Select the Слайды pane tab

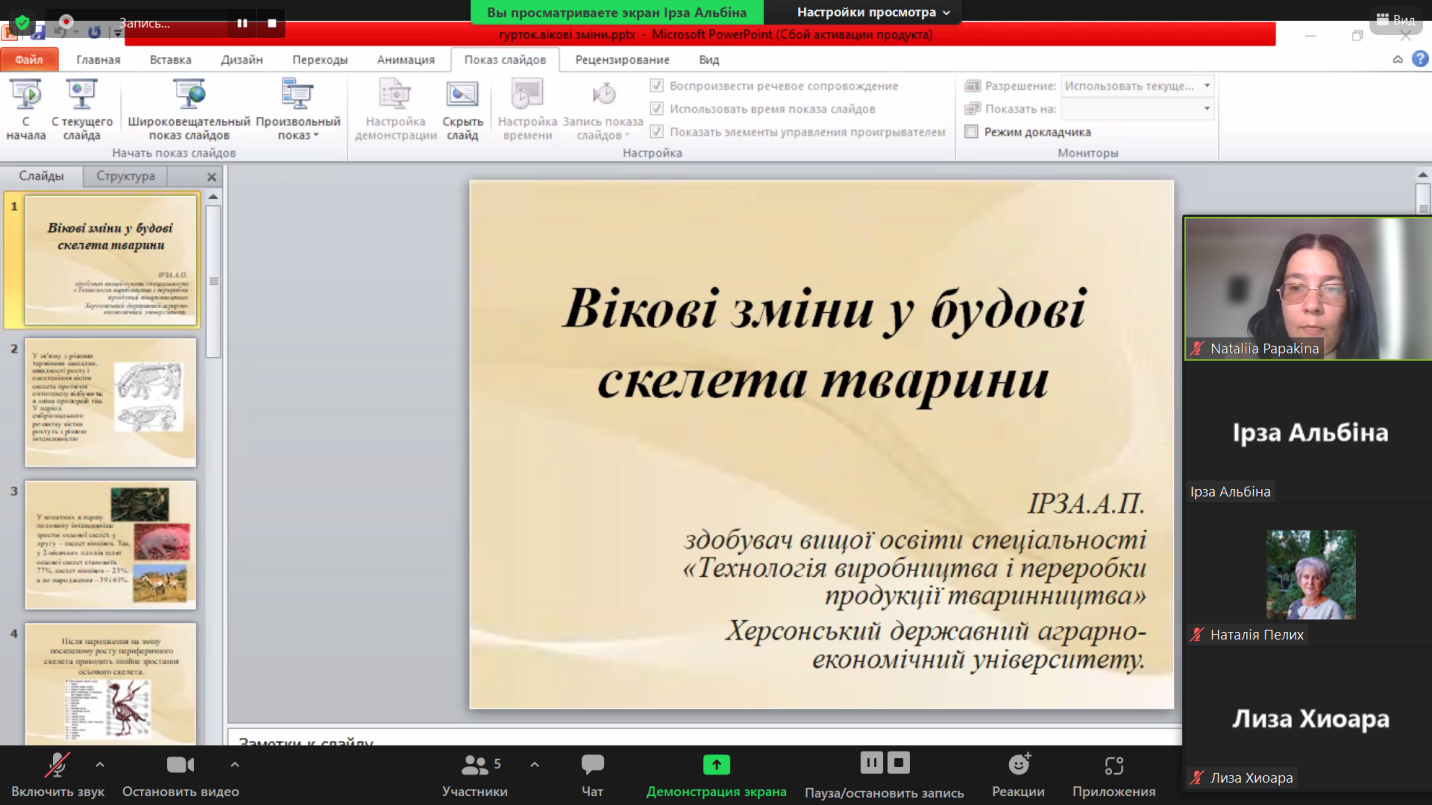tap(41, 176)
